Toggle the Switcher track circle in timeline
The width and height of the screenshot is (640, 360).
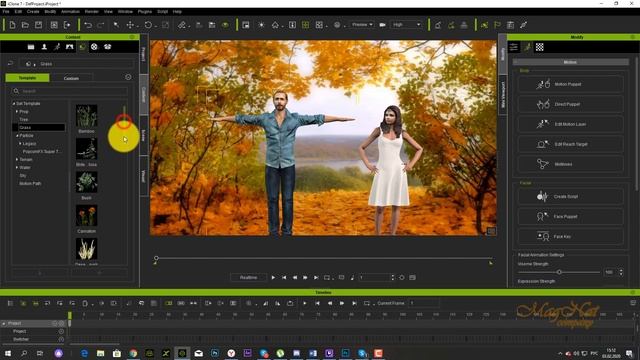click(x=61, y=339)
